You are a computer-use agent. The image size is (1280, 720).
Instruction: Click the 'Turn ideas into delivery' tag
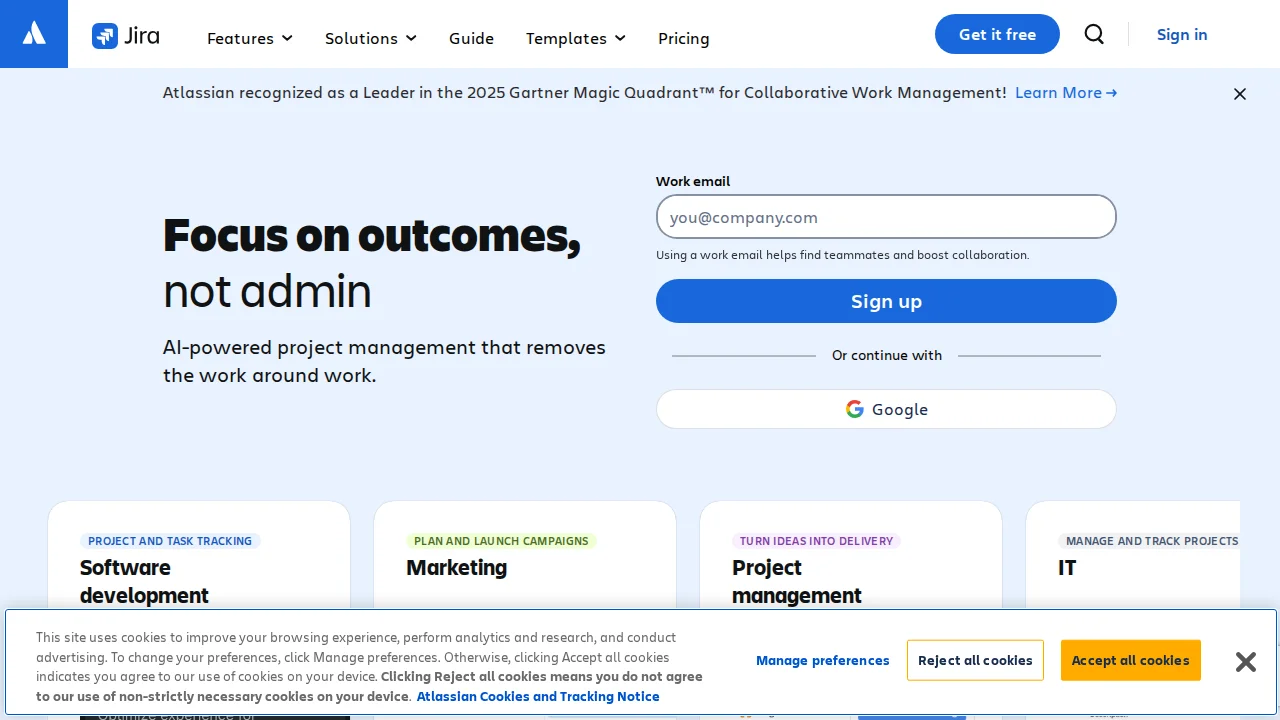[x=816, y=541]
